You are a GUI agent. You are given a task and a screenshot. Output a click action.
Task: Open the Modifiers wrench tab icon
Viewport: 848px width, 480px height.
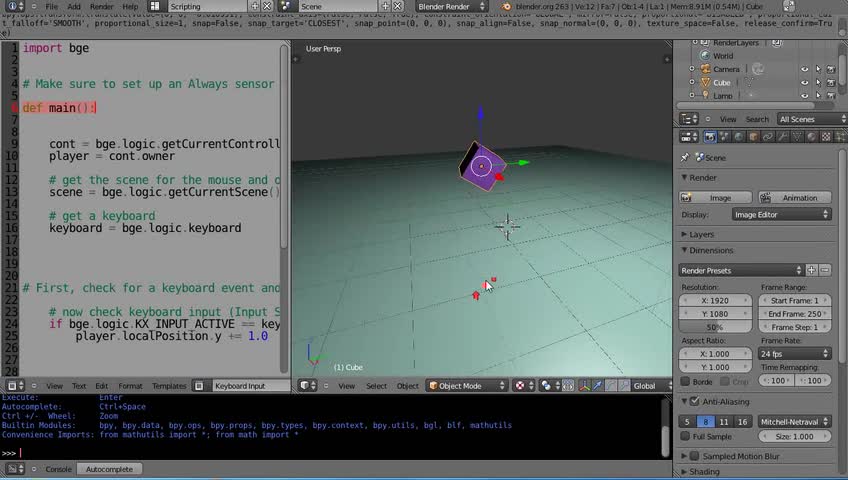coord(782,137)
